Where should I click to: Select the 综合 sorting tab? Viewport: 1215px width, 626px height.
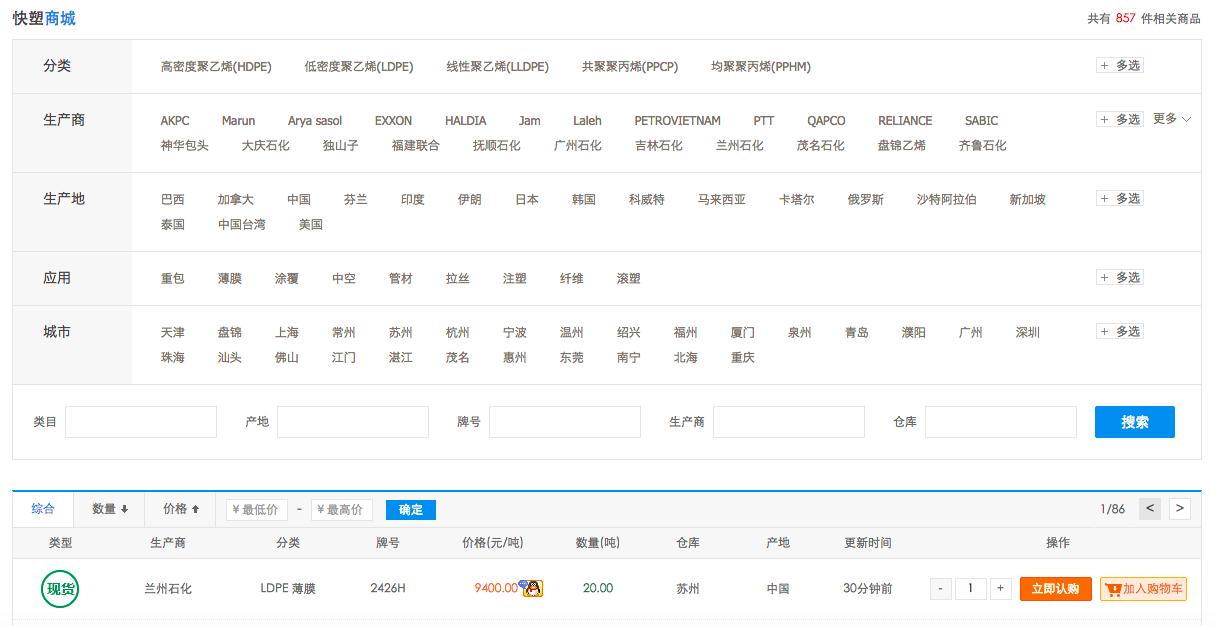(43, 509)
